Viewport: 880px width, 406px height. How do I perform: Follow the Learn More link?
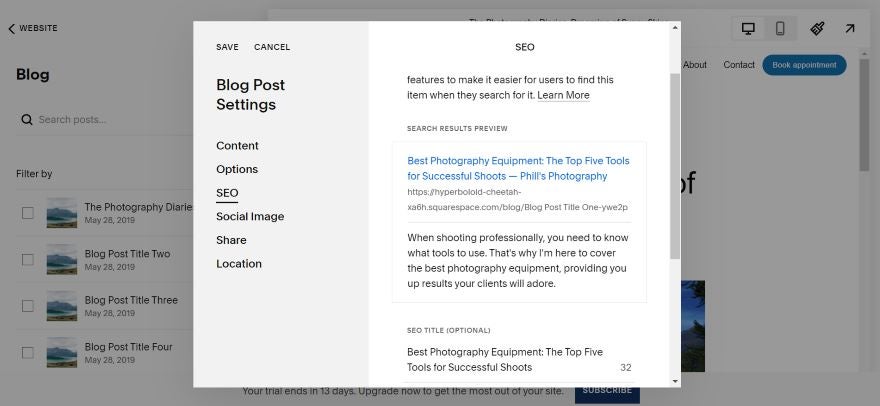(563, 95)
